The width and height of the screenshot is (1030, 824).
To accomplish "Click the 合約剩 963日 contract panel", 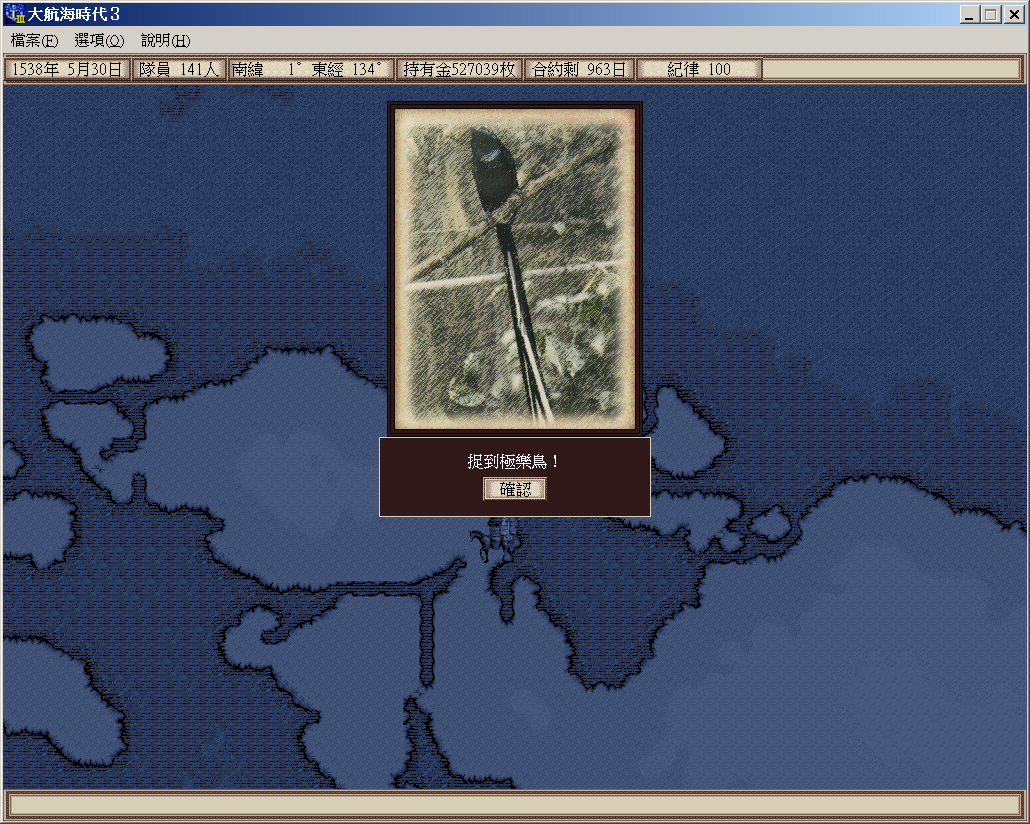I will pos(580,69).
